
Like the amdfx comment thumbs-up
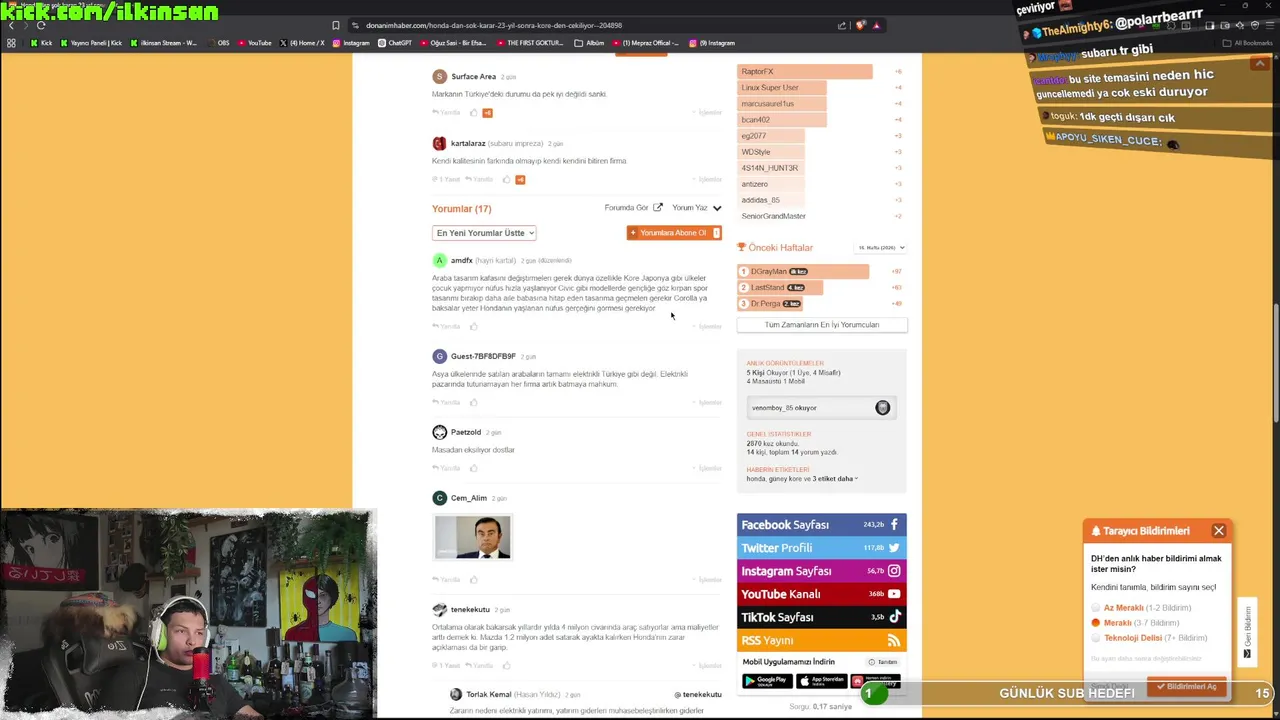(x=474, y=326)
